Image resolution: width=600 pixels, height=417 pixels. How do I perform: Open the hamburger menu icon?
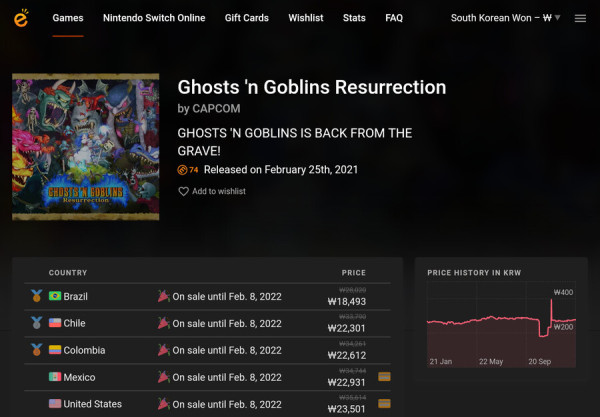[580, 18]
